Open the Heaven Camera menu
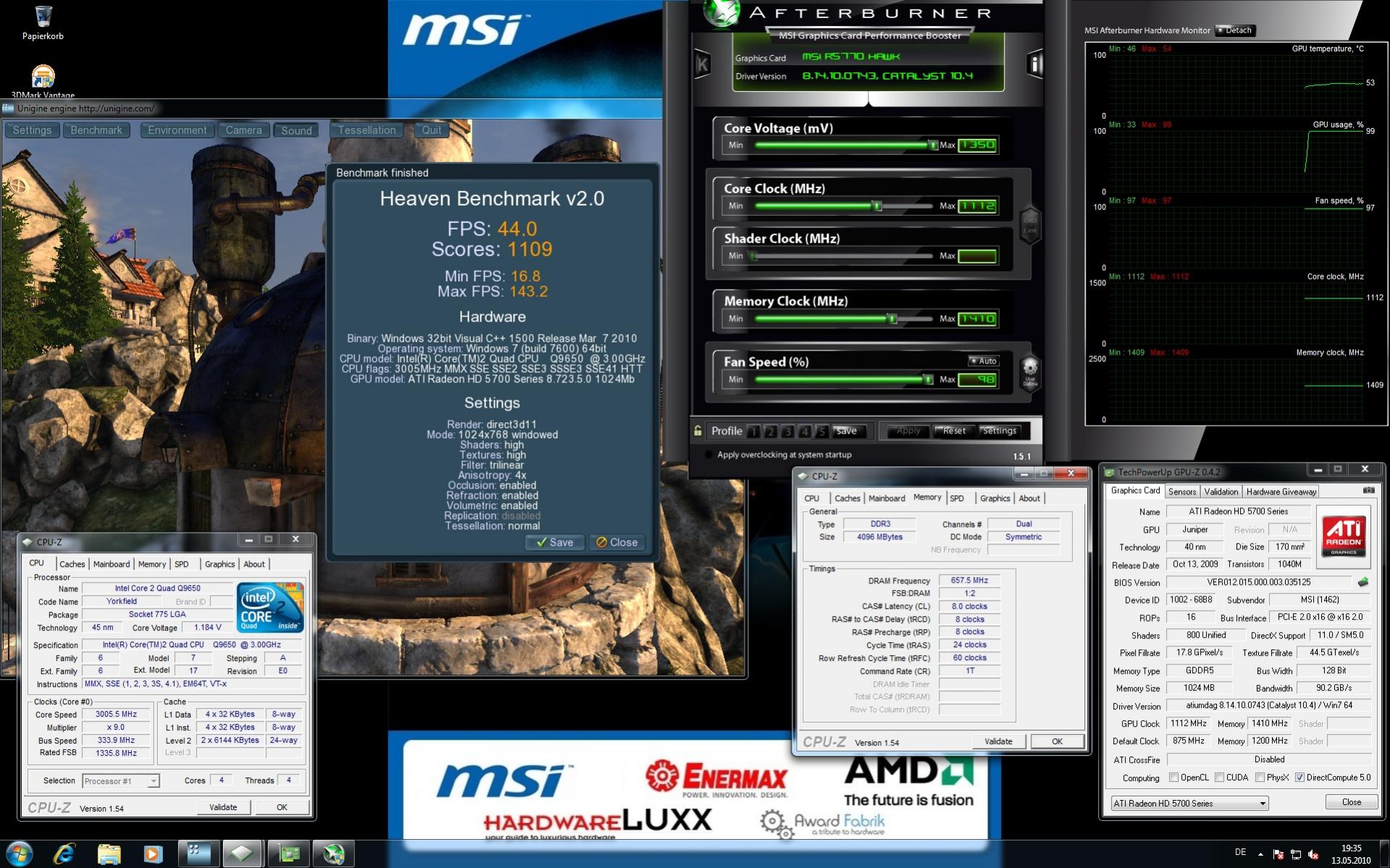This screenshot has height=868, width=1390. (x=243, y=130)
